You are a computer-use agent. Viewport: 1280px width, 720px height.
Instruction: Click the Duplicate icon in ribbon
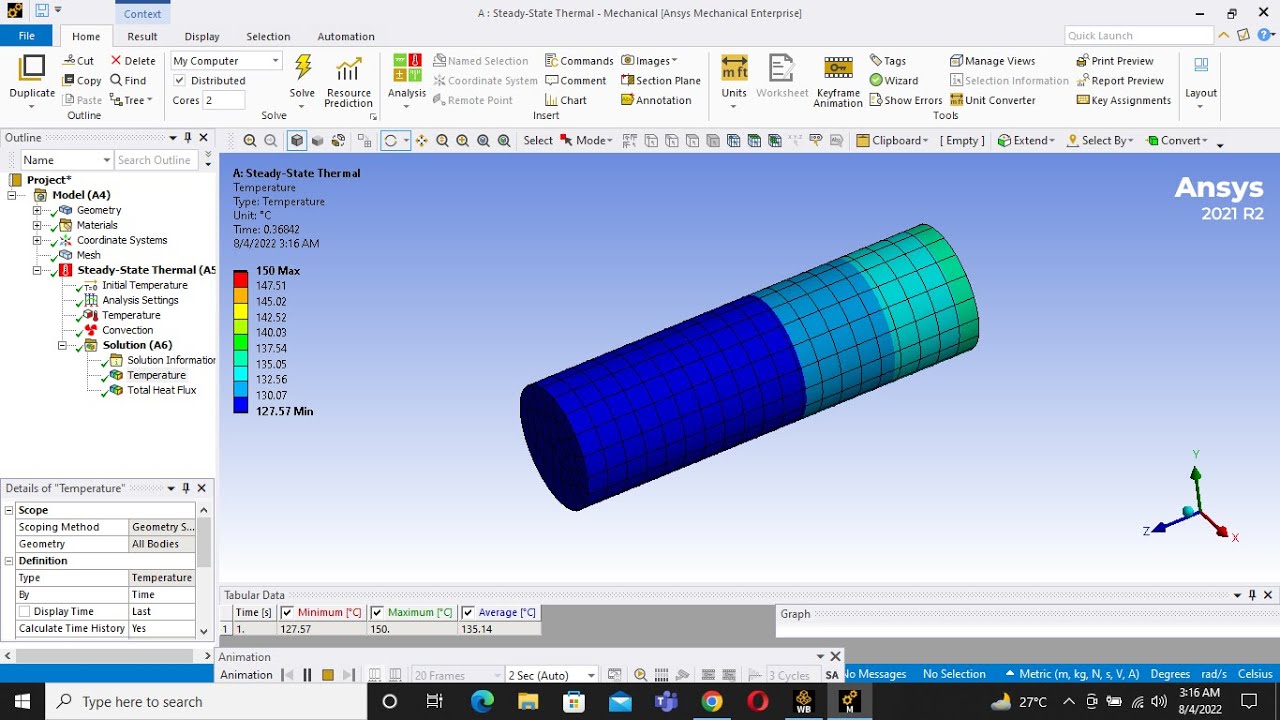32,68
